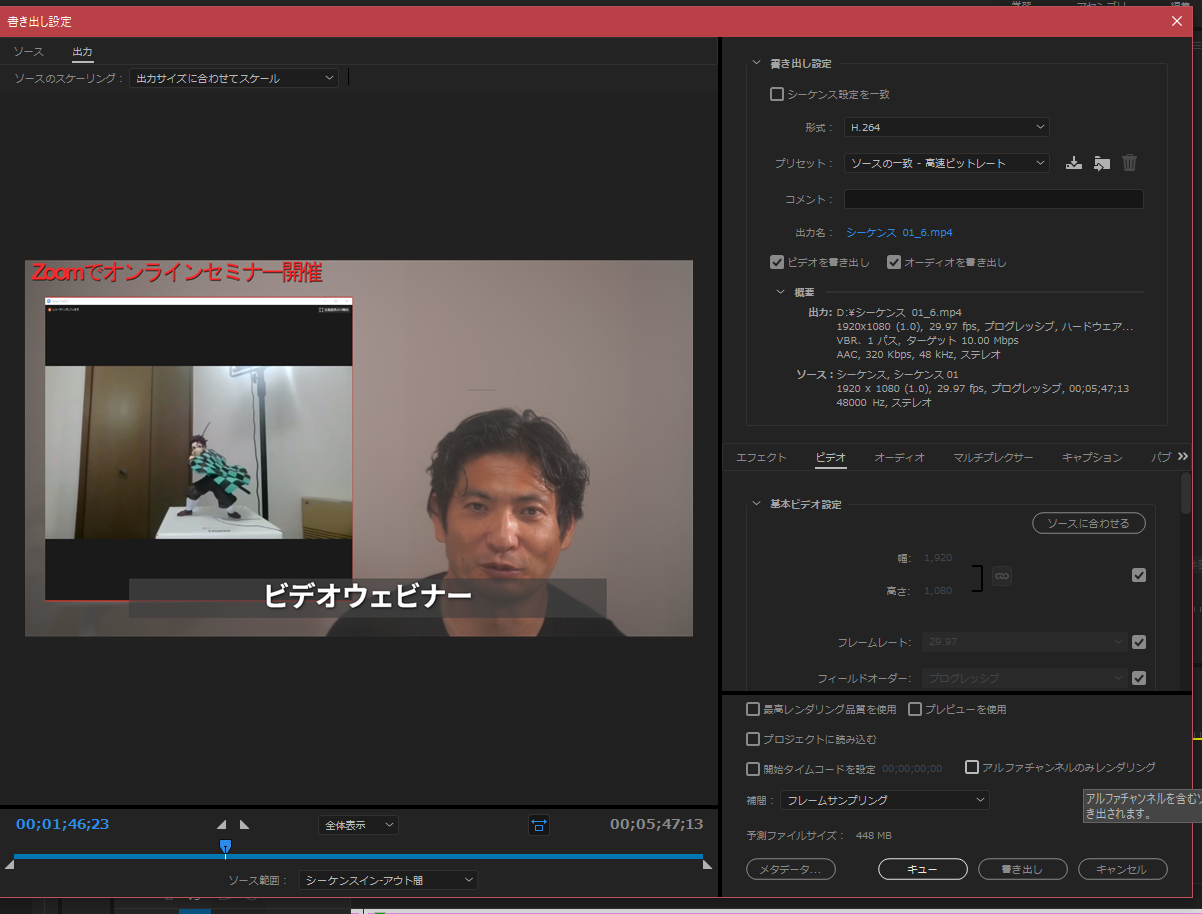This screenshot has width=1202, height=914.
Task: Click the duration timecode 00;05;47;13
Action: pos(656,824)
